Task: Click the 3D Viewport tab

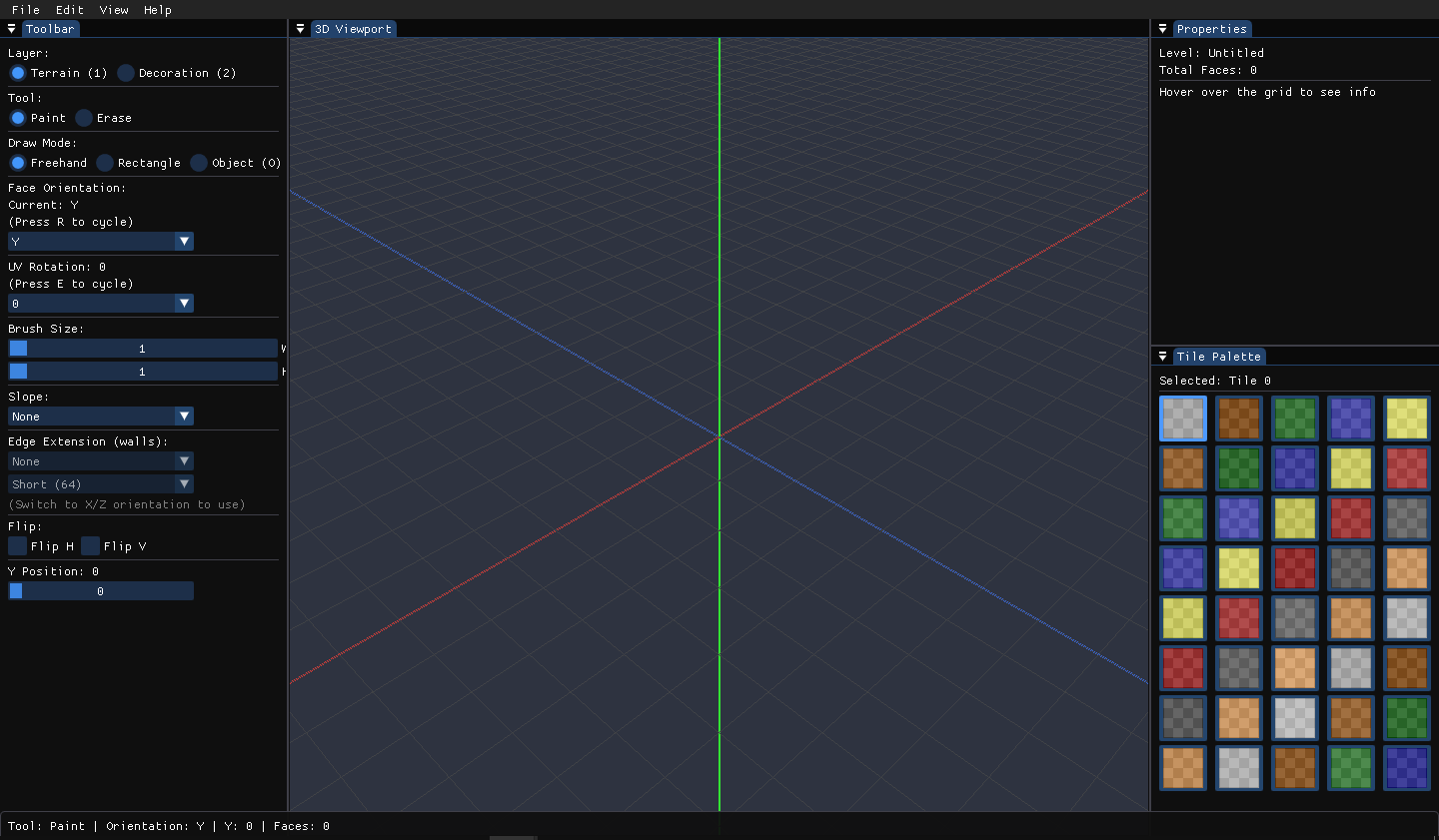Action: click(x=354, y=29)
